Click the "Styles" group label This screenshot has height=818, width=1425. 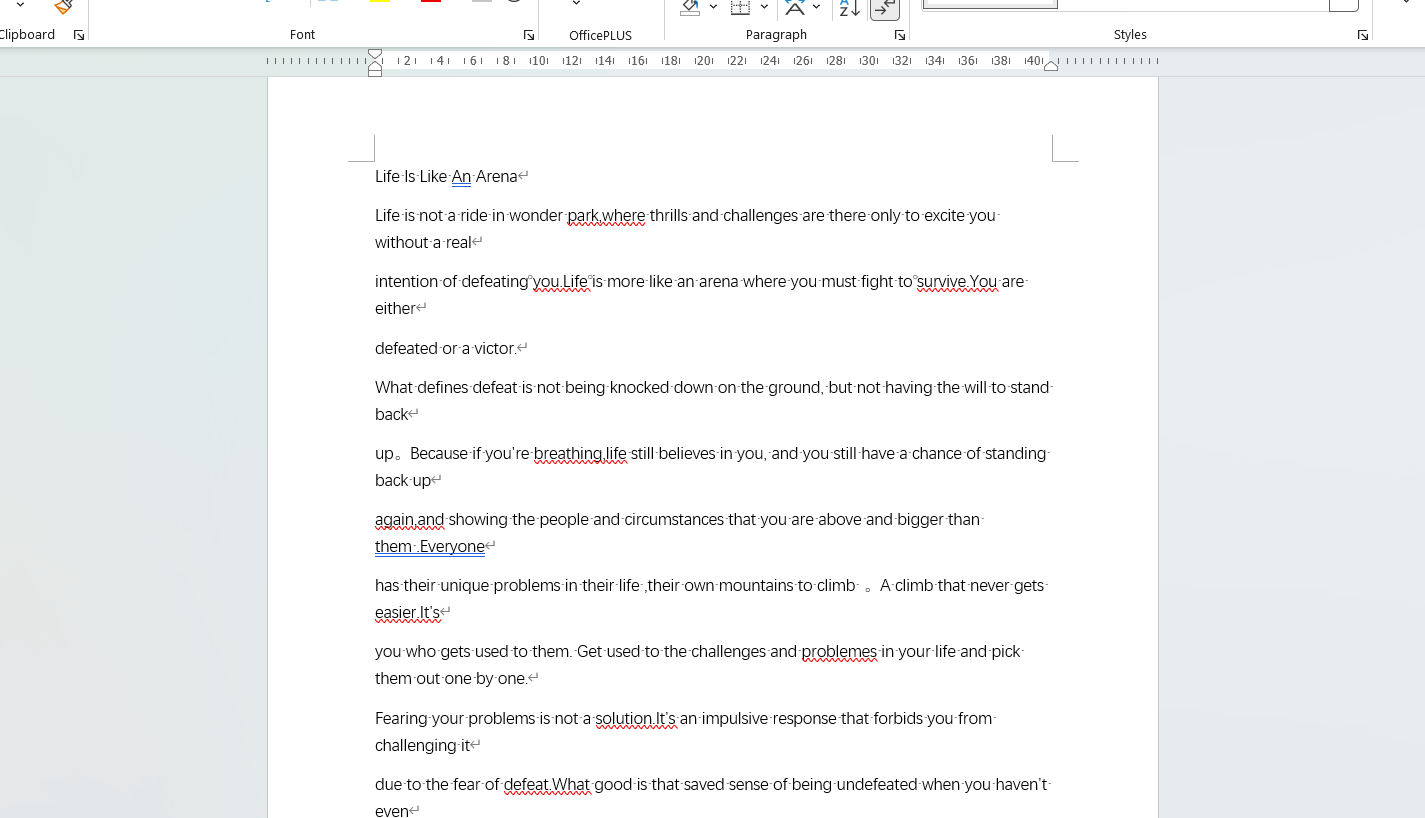click(x=1130, y=35)
